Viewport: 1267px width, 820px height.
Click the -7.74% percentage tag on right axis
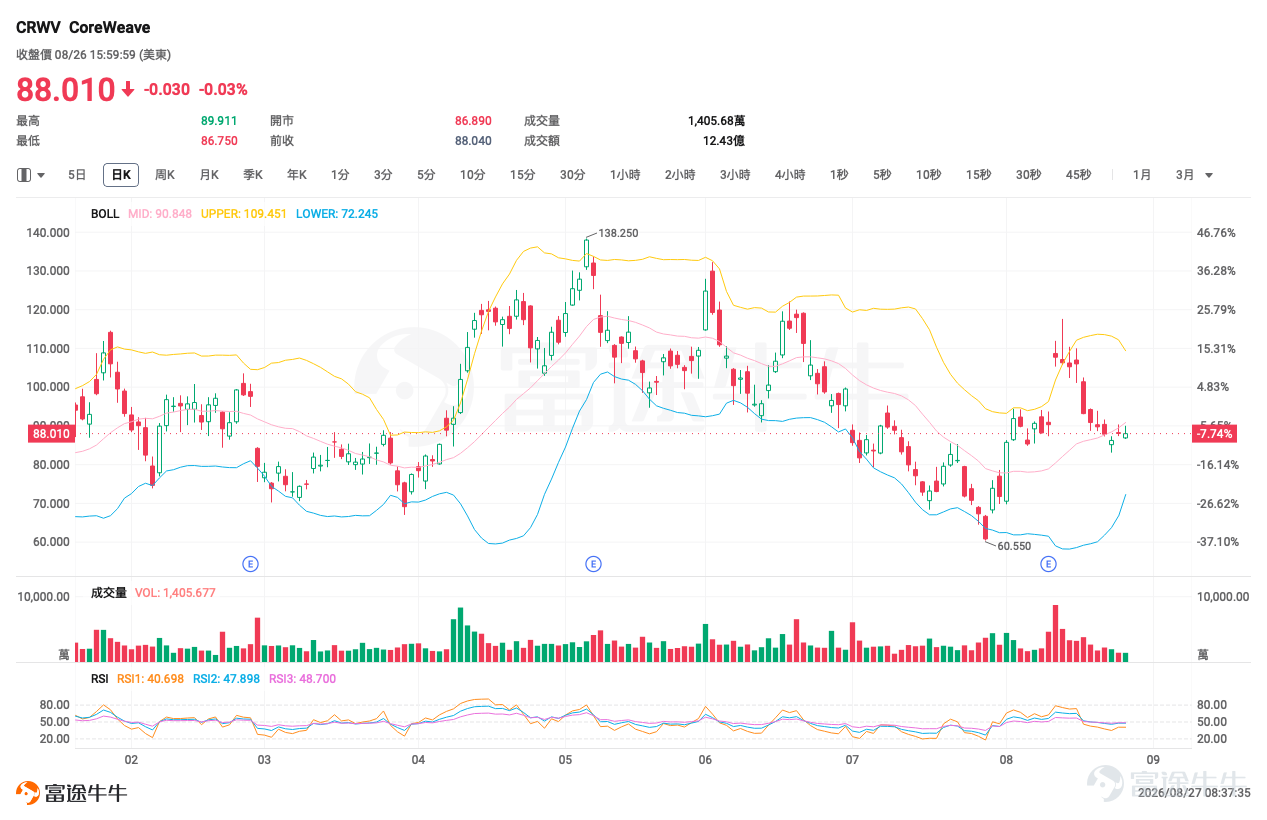tap(1214, 434)
